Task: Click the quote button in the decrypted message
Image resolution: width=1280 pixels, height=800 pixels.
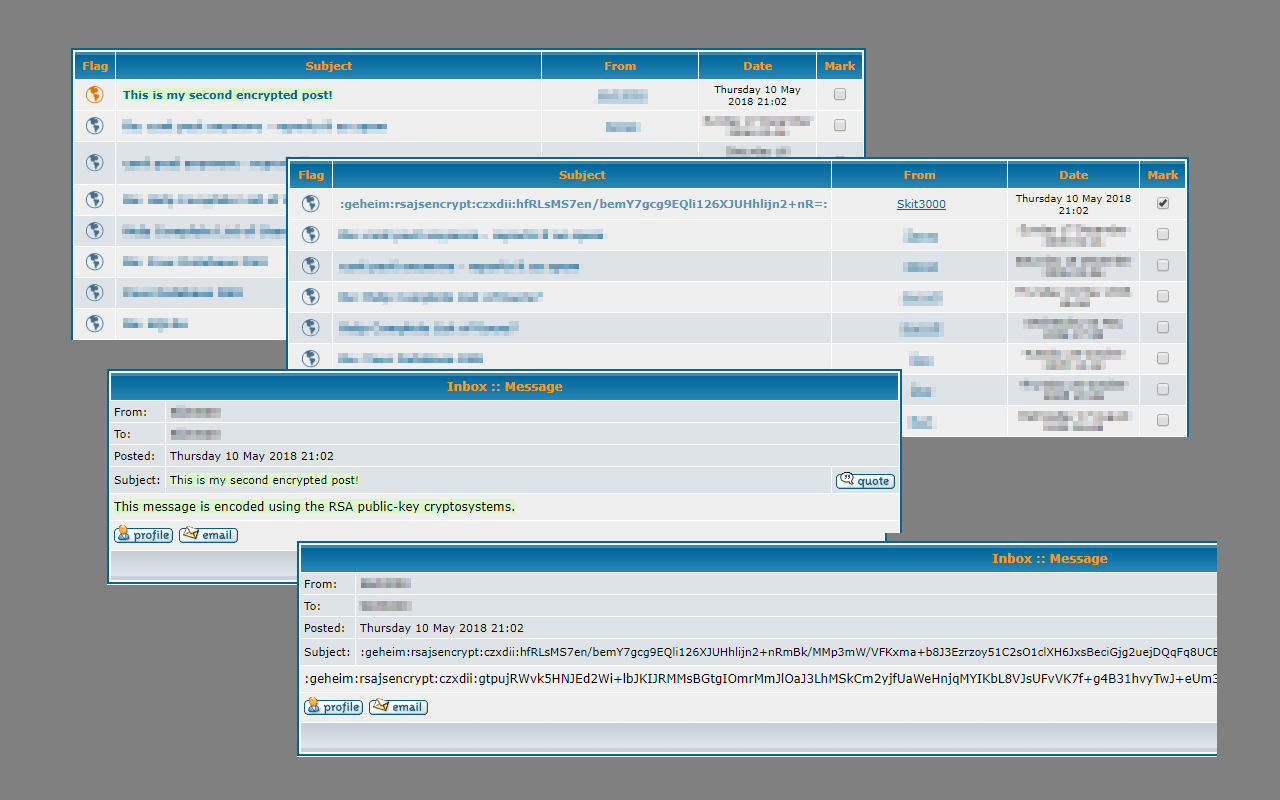Action: coord(866,481)
